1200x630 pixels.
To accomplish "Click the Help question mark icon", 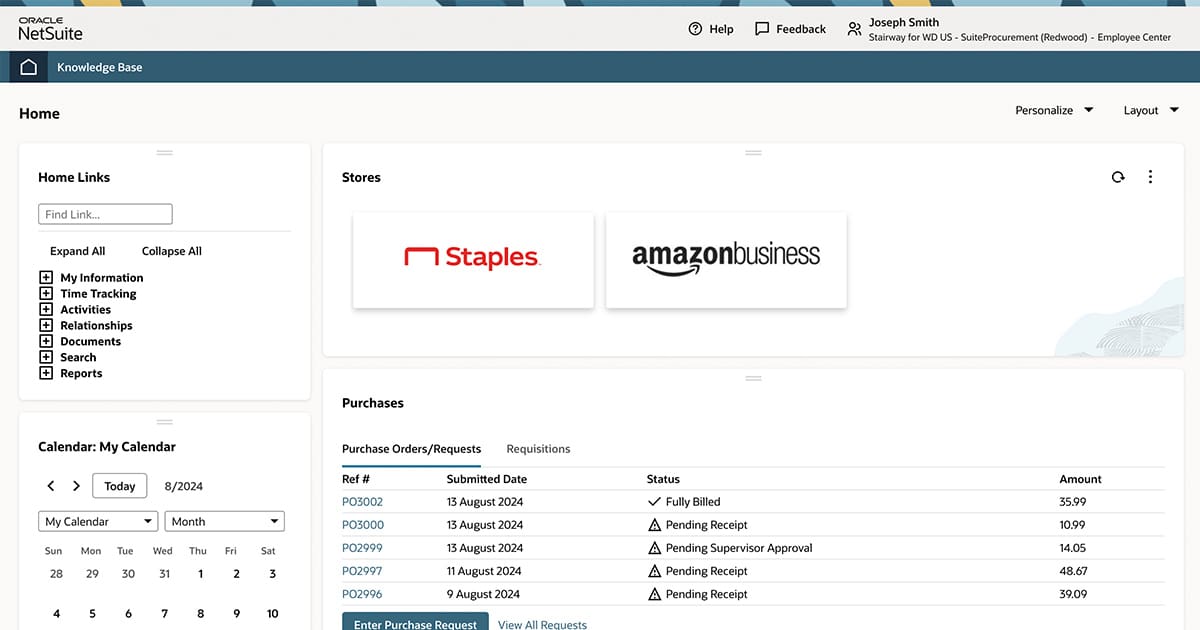I will (x=693, y=28).
